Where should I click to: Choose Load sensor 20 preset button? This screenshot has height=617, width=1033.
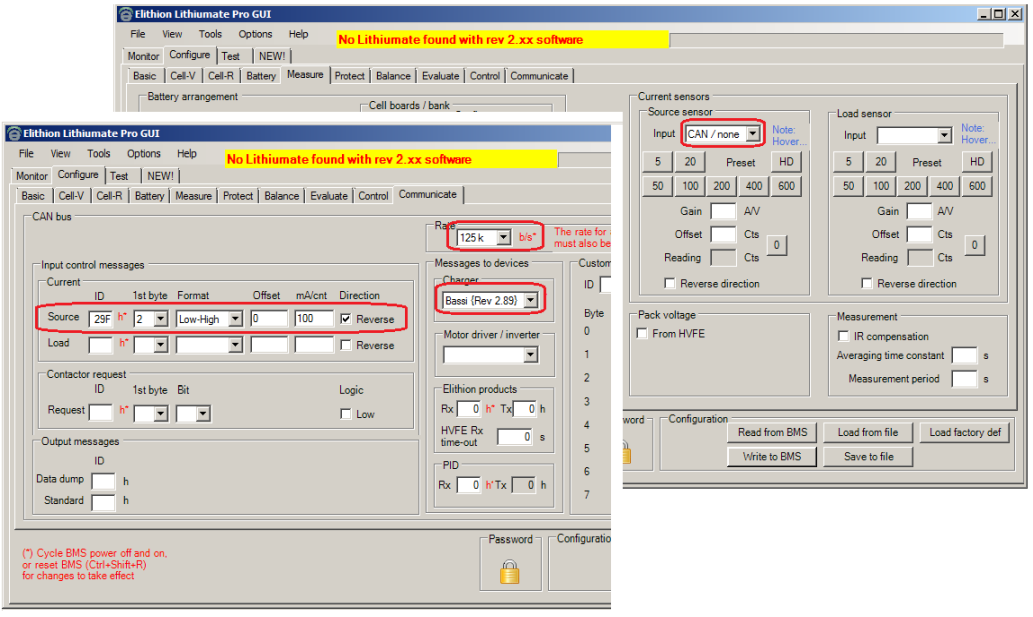click(881, 162)
